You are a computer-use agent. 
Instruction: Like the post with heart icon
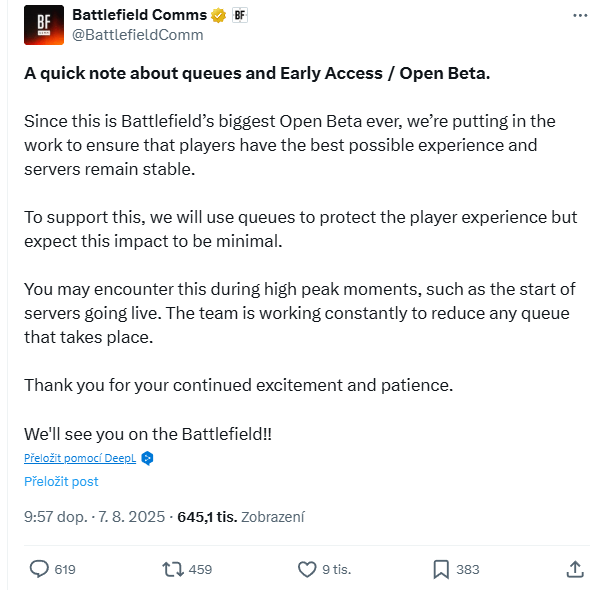(x=307, y=569)
